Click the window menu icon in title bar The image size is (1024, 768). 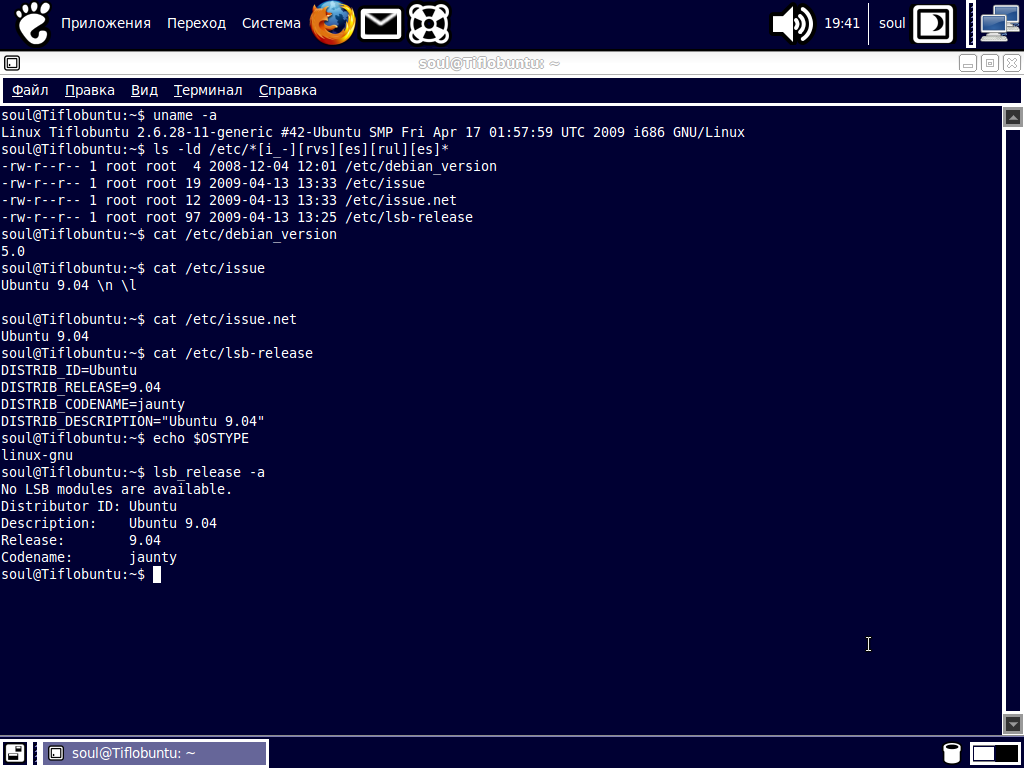(12, 63)
